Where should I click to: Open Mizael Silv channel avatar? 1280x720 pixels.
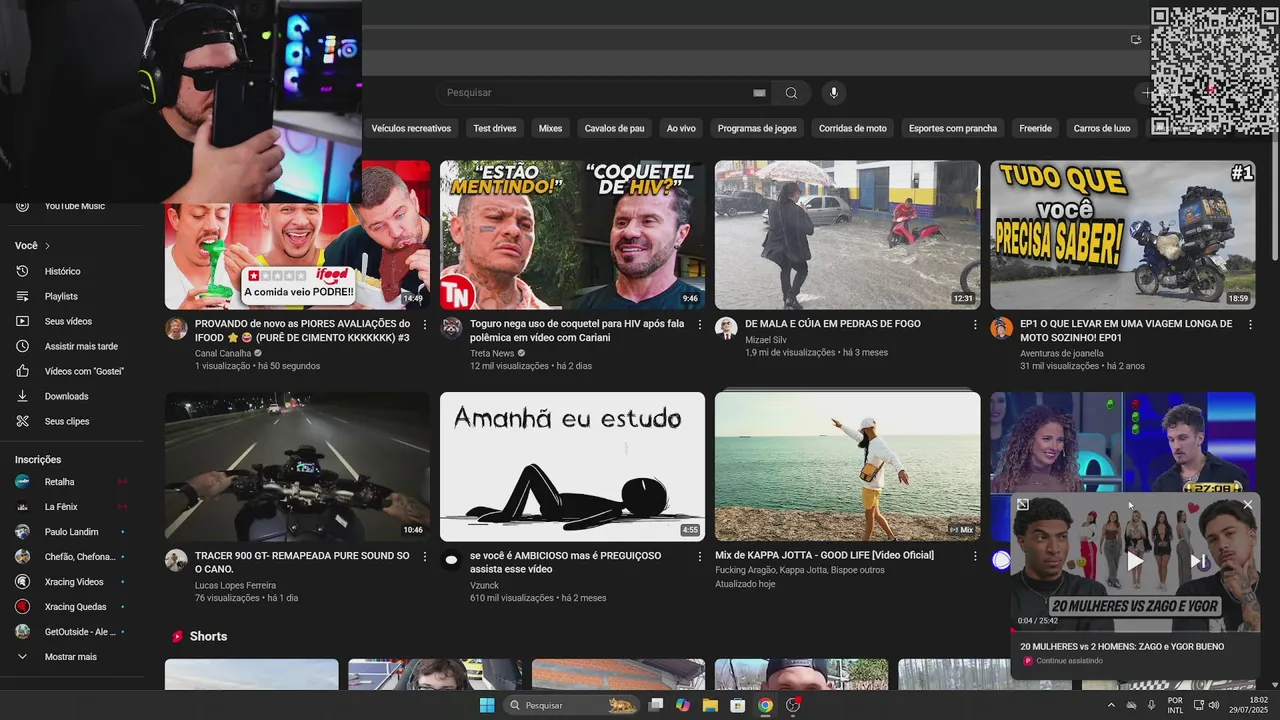click(x=726, y=329)
